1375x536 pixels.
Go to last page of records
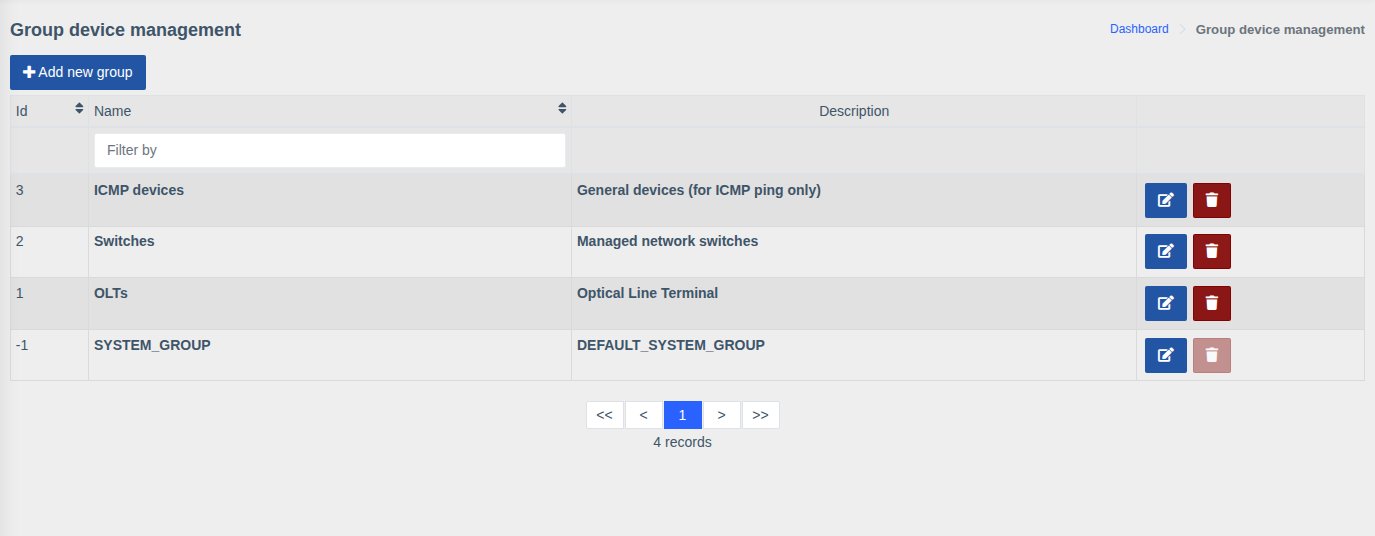[x=760, y=415]
